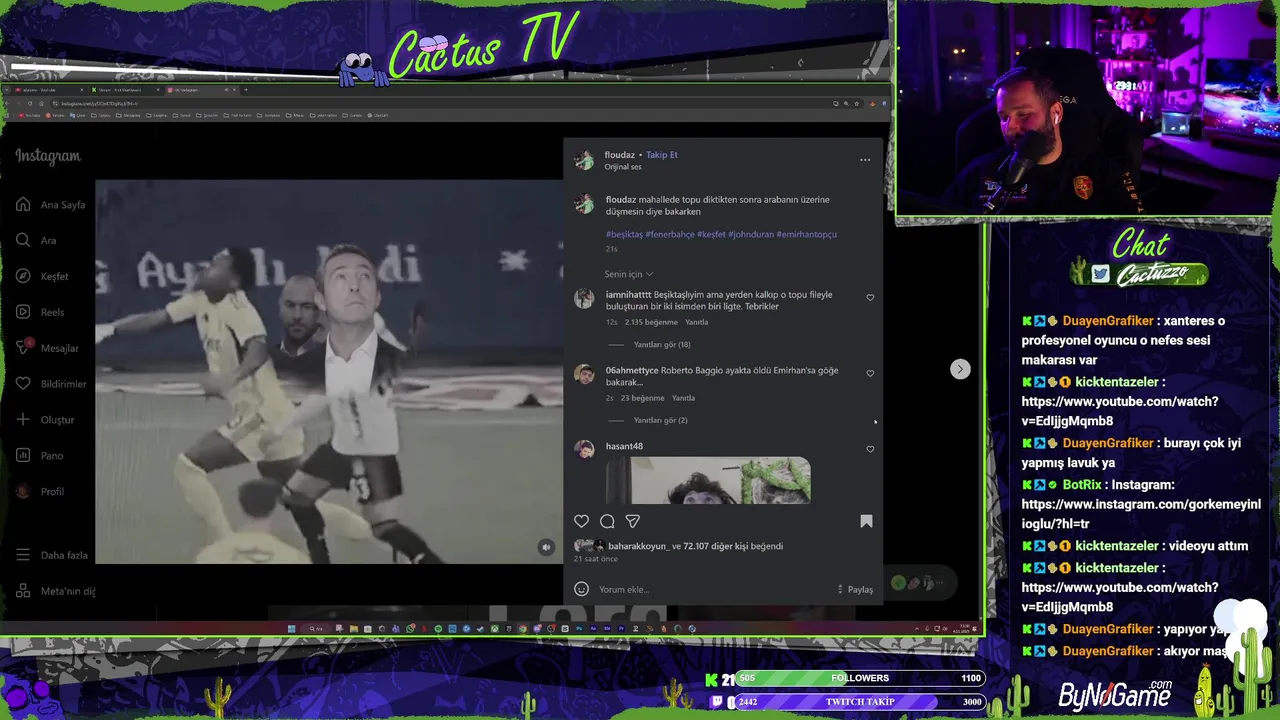Screen dimensions: 1280x720
Task: Show Bildirimler notifications
Action: pyautogui.click(x=51, y=384)
